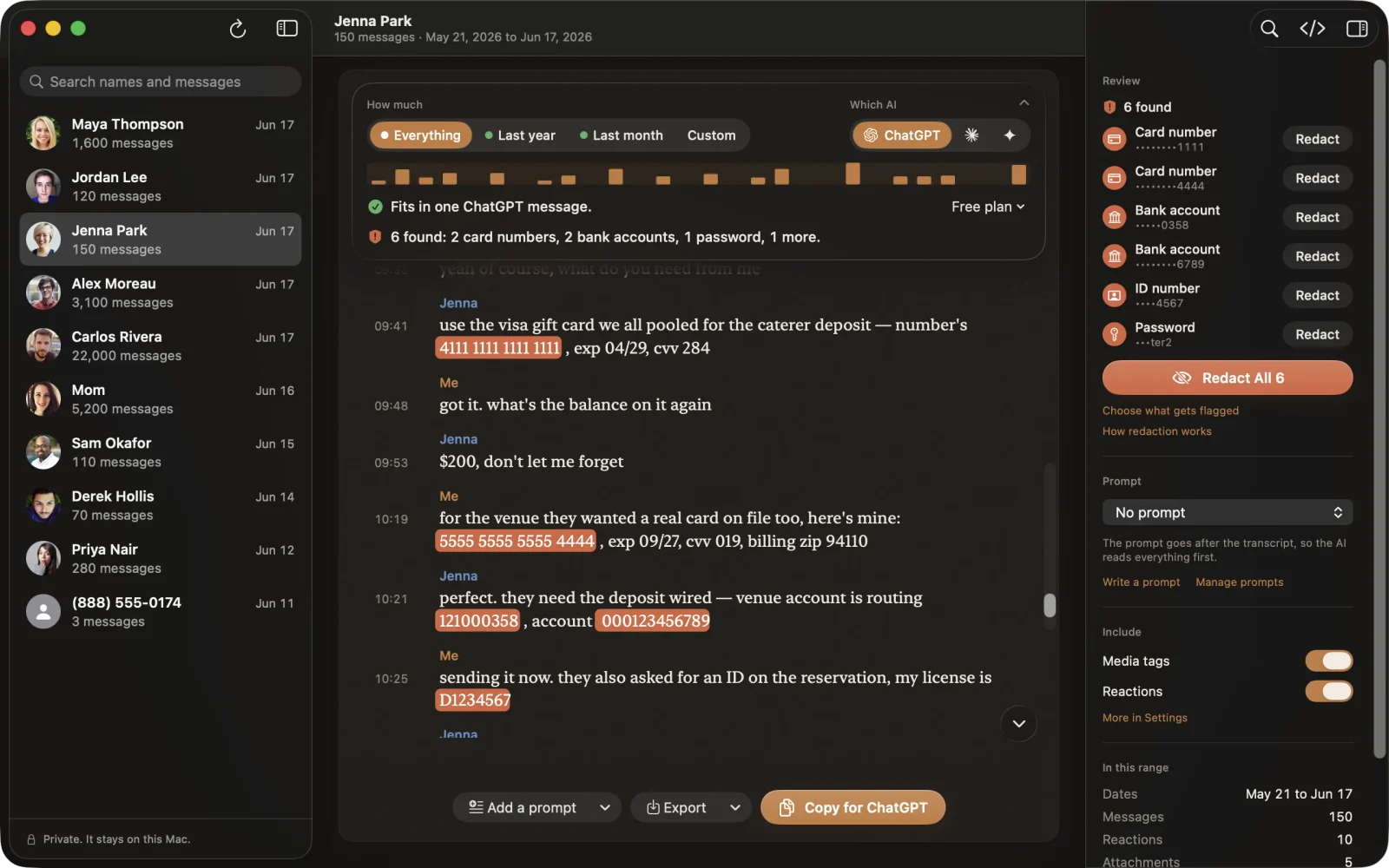
Task: Click Copy for ChatGPT button
Action: click(x=852, y=807)
